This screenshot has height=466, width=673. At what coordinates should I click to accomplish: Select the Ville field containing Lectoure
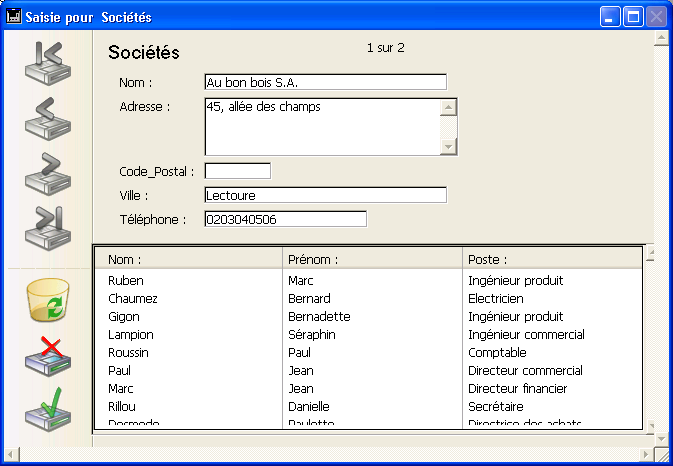[x=325, y=195]
